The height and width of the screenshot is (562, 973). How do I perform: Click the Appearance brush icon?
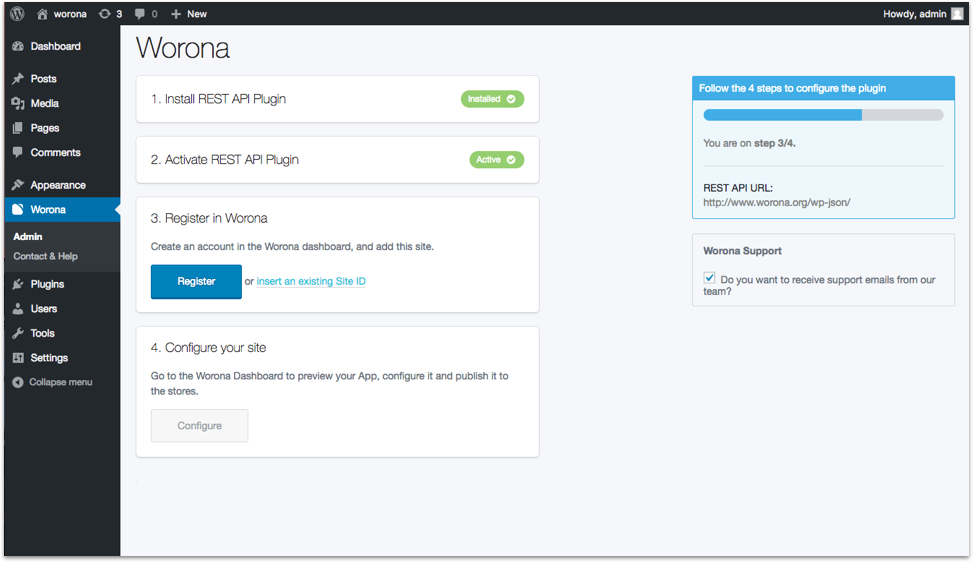pyautogui.click(x=18, y=185)
